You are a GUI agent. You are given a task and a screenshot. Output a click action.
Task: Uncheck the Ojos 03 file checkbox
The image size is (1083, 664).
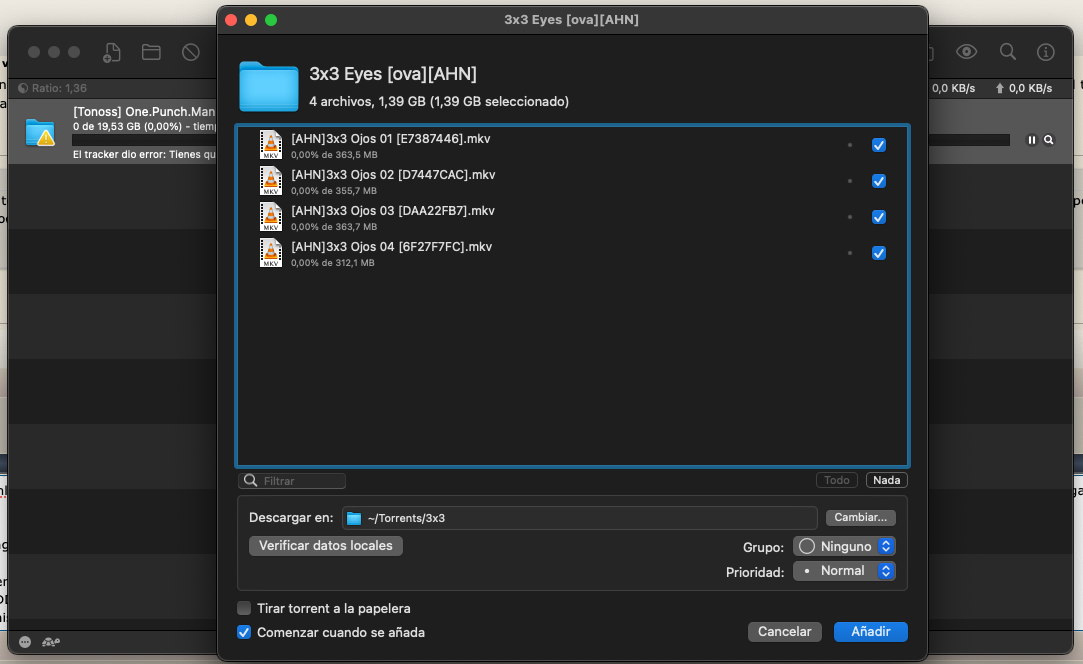point(879,217)
